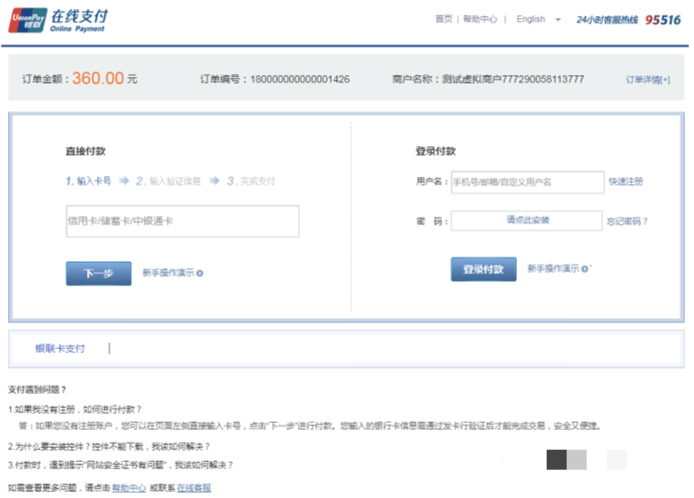The image size is (694, 498).
Task: Click the 用户名 username field
Action: pos(527,182)
